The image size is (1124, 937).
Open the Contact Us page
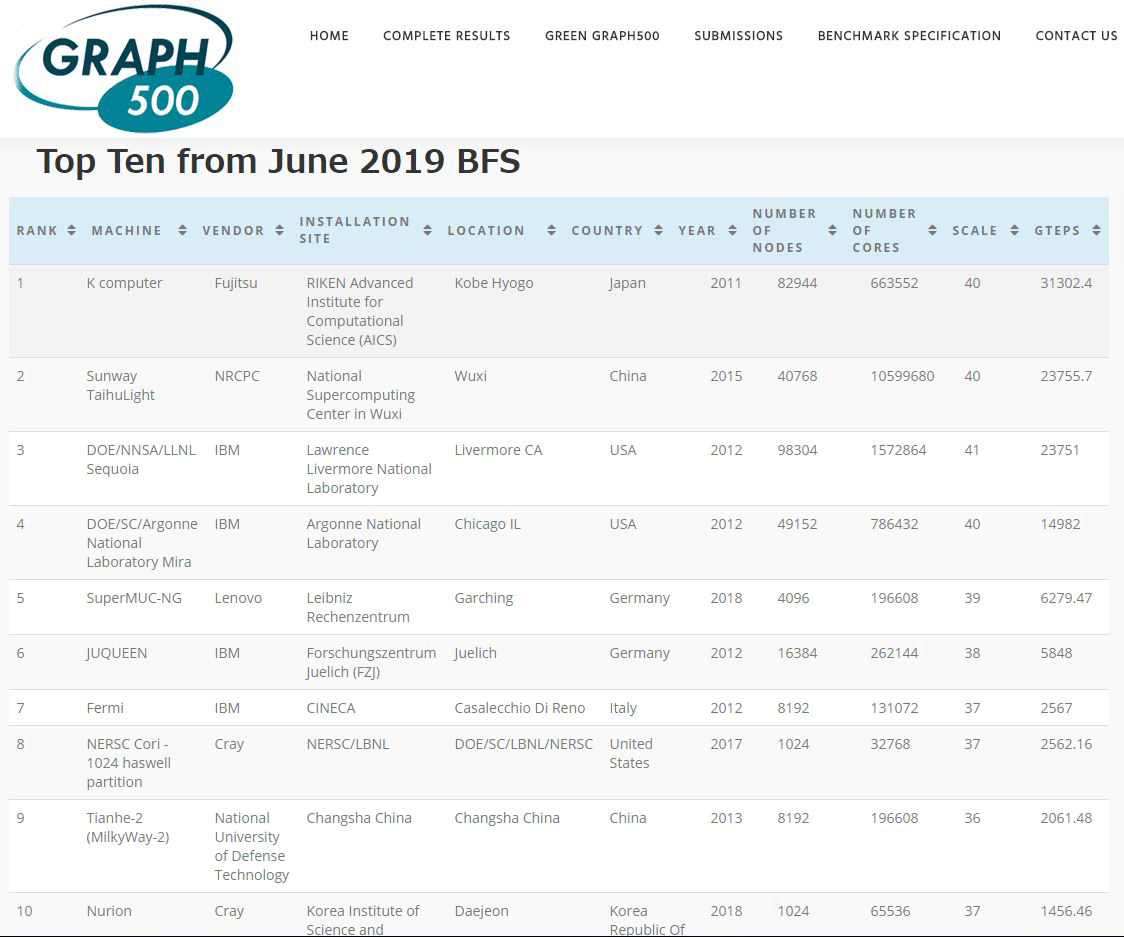pyautogui.click(x=1076, y=36)
